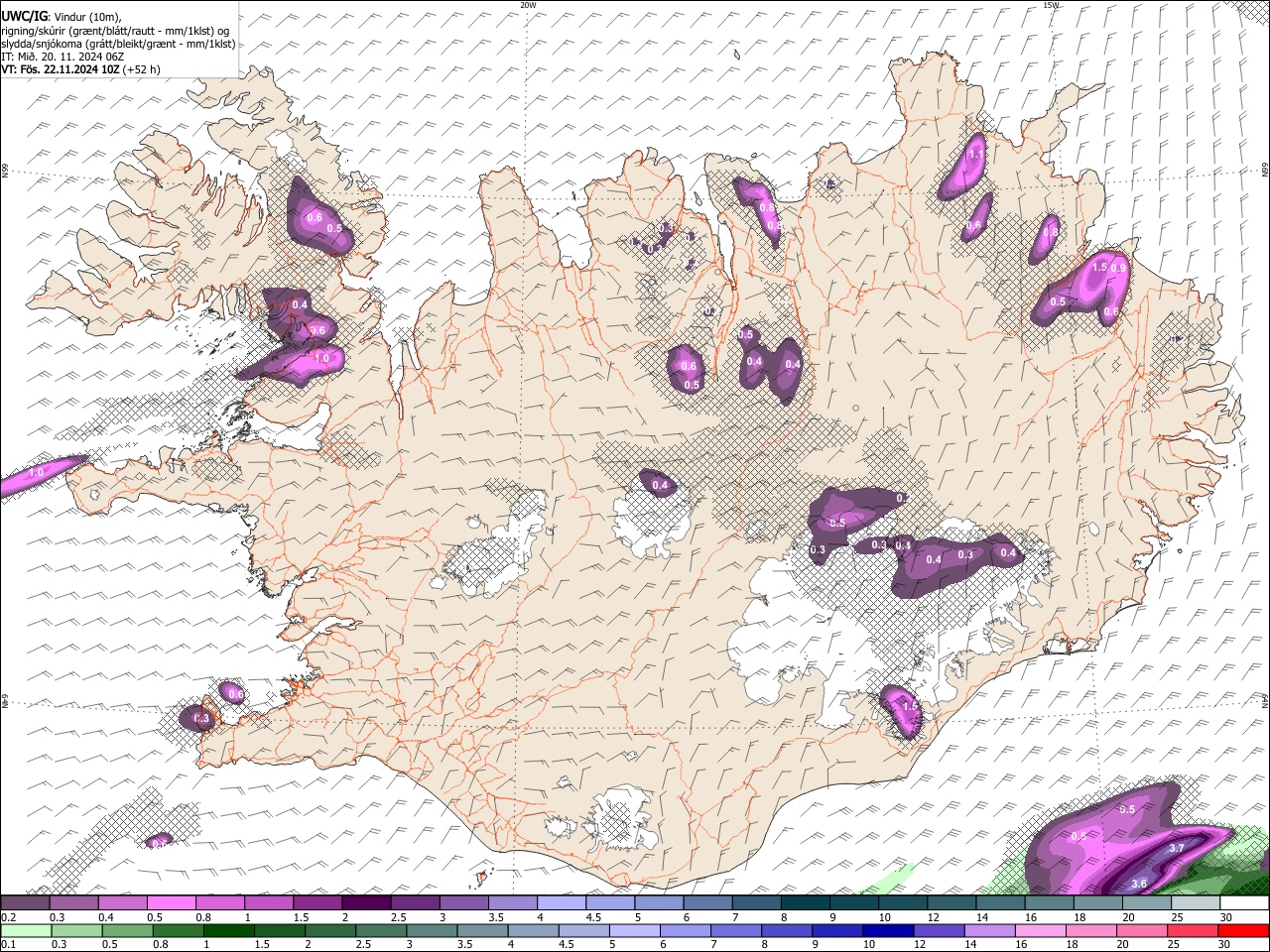Image resolution: width=1270 pixels, height=952 pixels.
Task: Click the '15W' longitude label
Action: point(1051,5)
